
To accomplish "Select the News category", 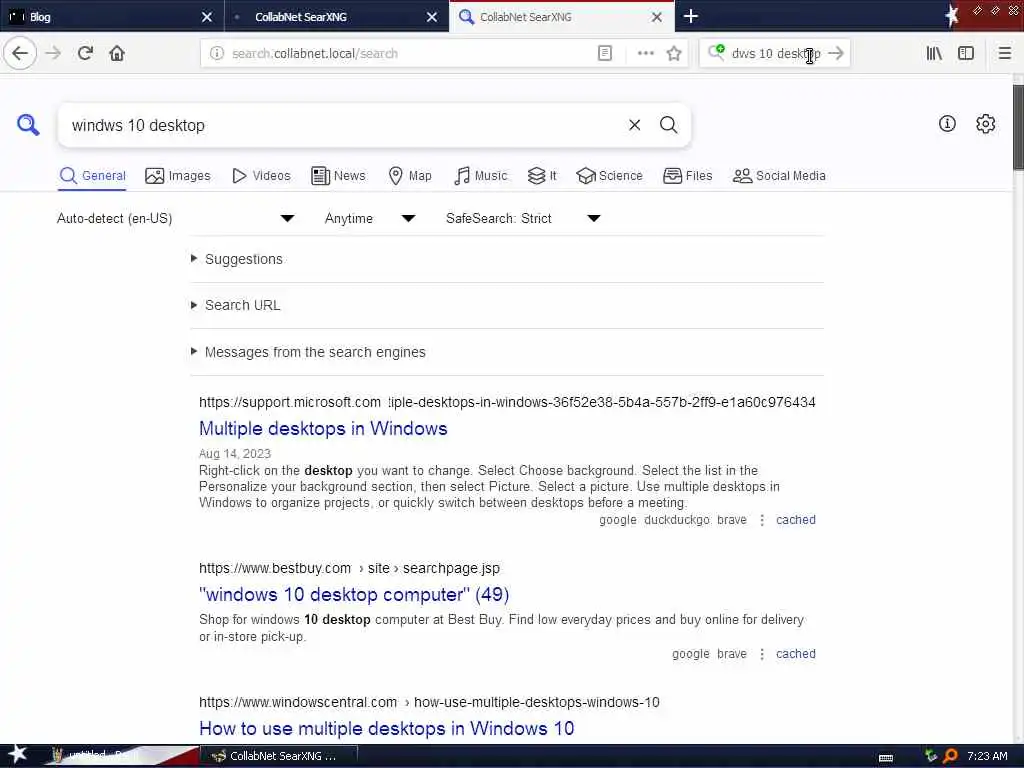I will pyautogui.click(x=338, y=176).
